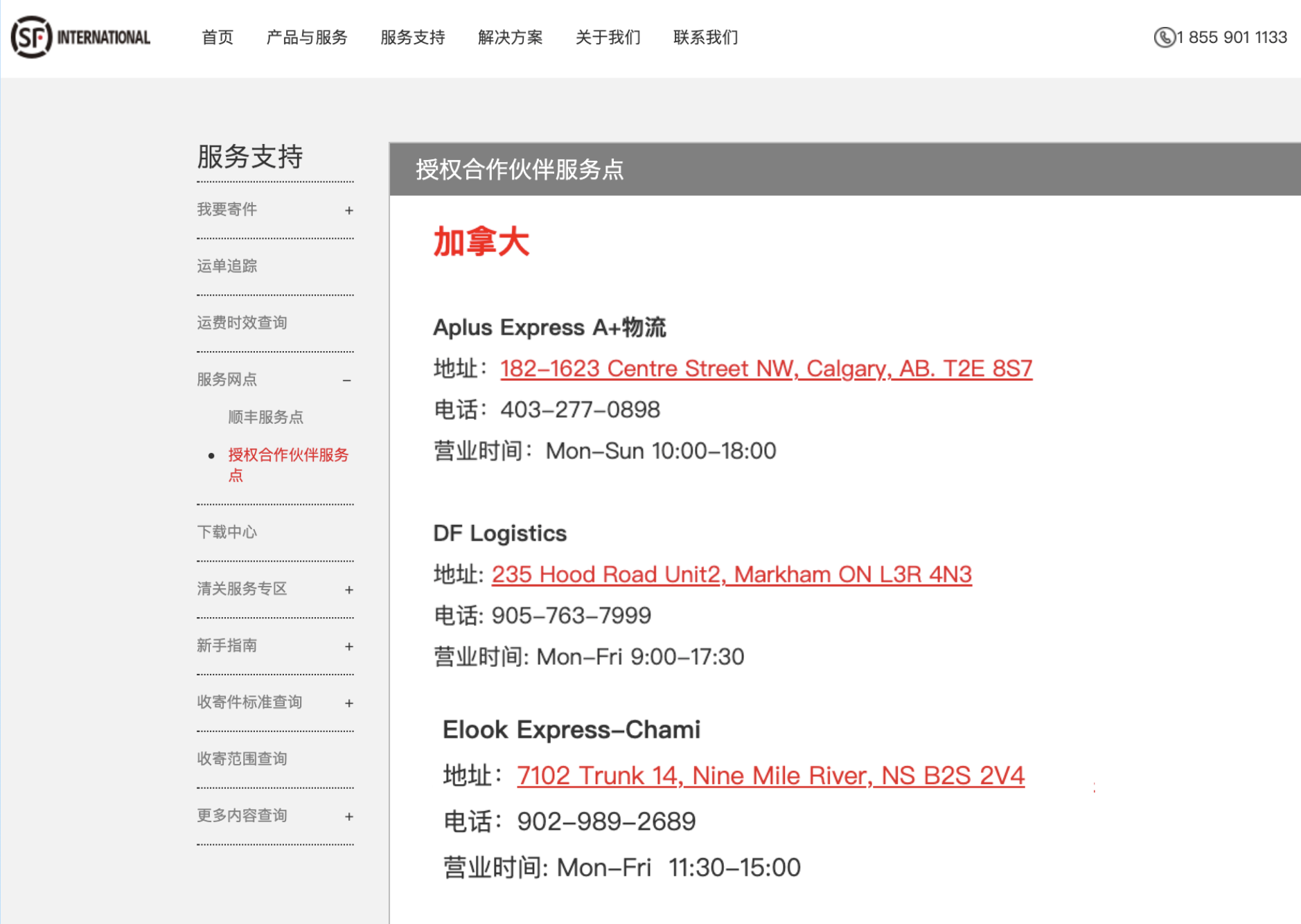
Task: Click hours Mon-Fri 11:30-15:00
Action: [679, 867]
